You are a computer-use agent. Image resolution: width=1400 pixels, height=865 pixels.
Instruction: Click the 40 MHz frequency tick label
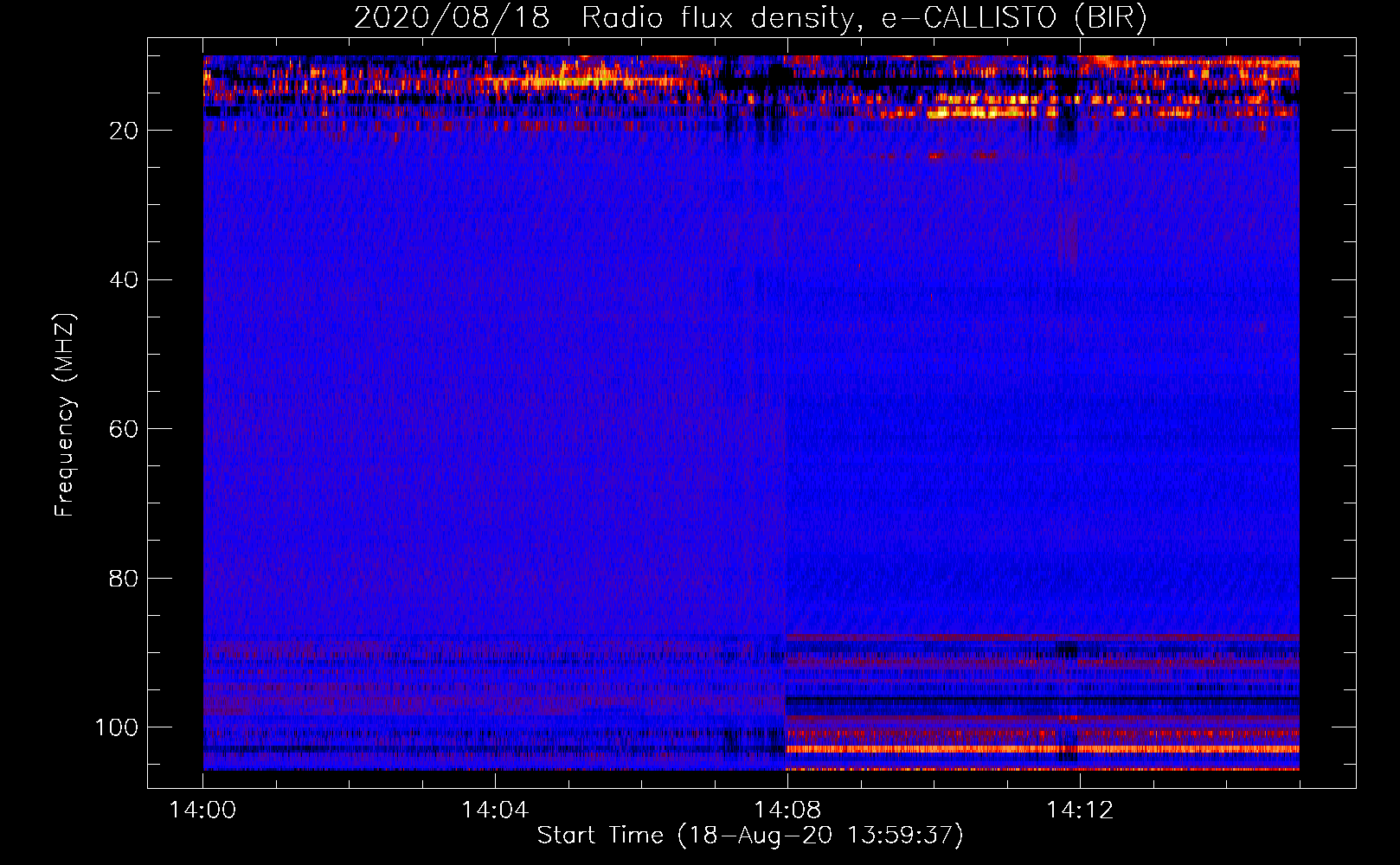pos(124,280)
